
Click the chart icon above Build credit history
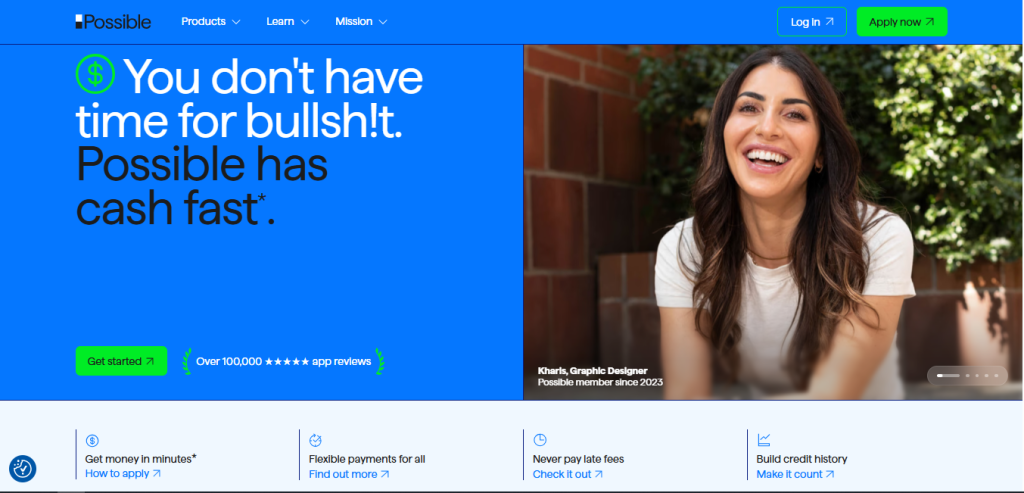pyautogui.click(x=763, y=440)
